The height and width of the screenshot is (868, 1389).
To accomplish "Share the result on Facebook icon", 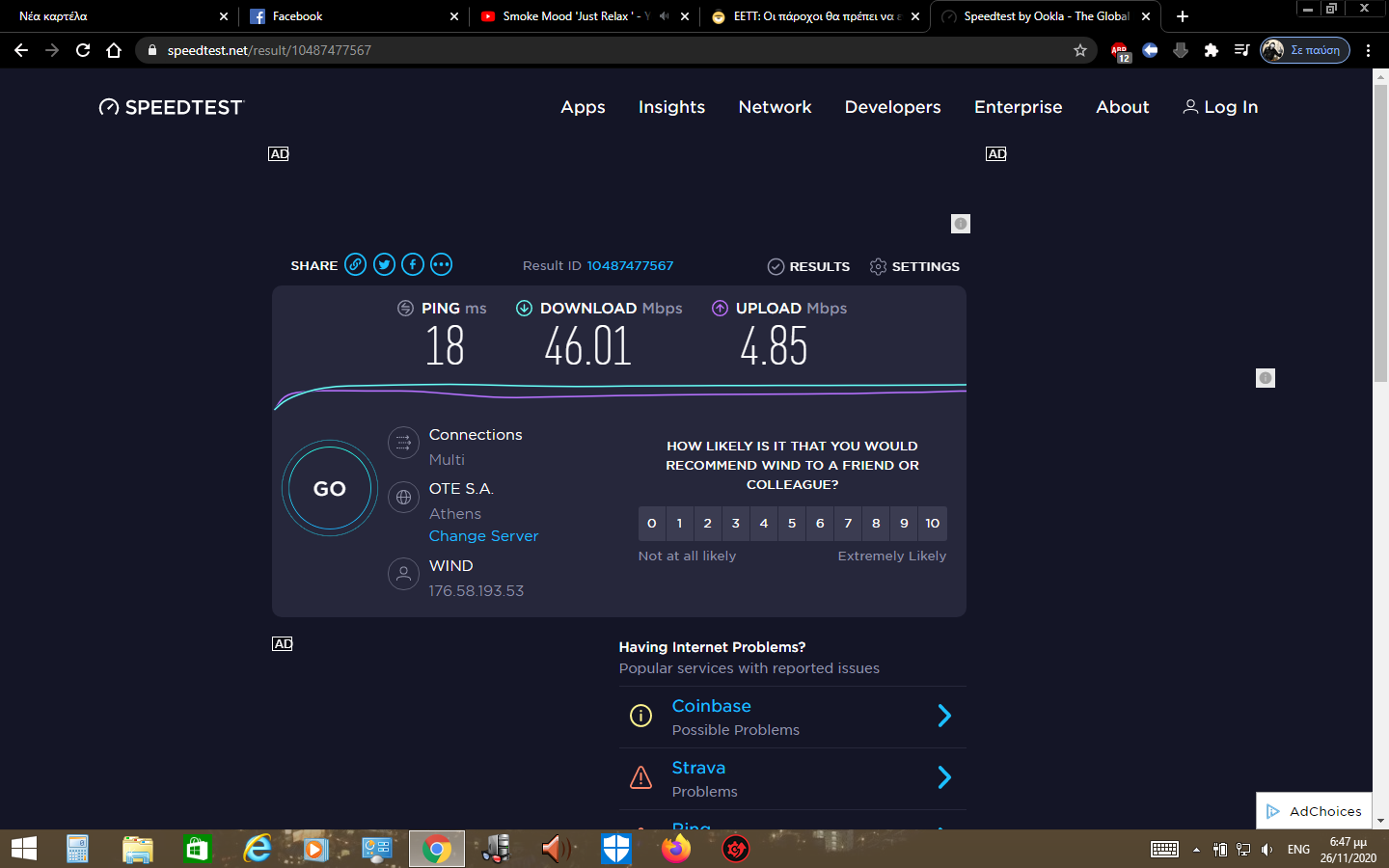I will [x=413, y=264].
